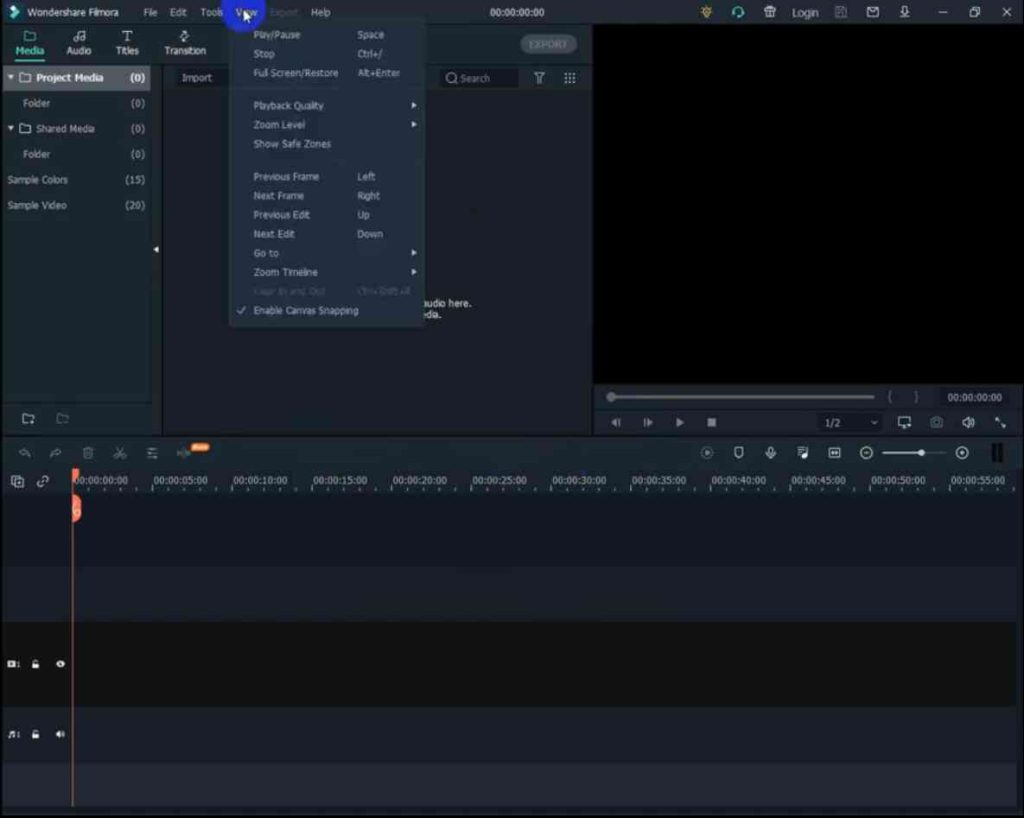Collapse the Shared Media tree

pos(10,129)
